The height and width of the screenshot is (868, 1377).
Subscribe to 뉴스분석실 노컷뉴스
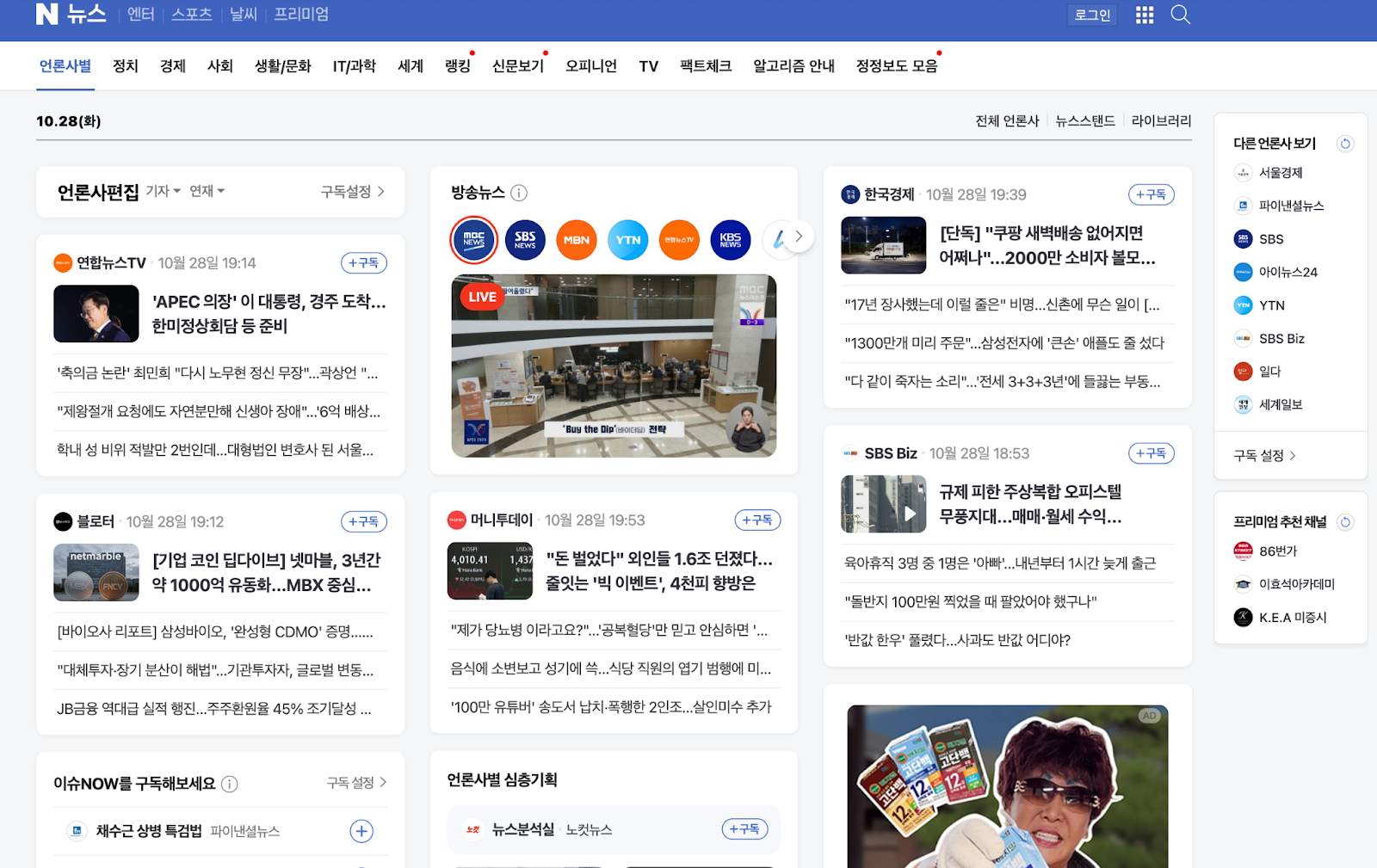point(745,829)
